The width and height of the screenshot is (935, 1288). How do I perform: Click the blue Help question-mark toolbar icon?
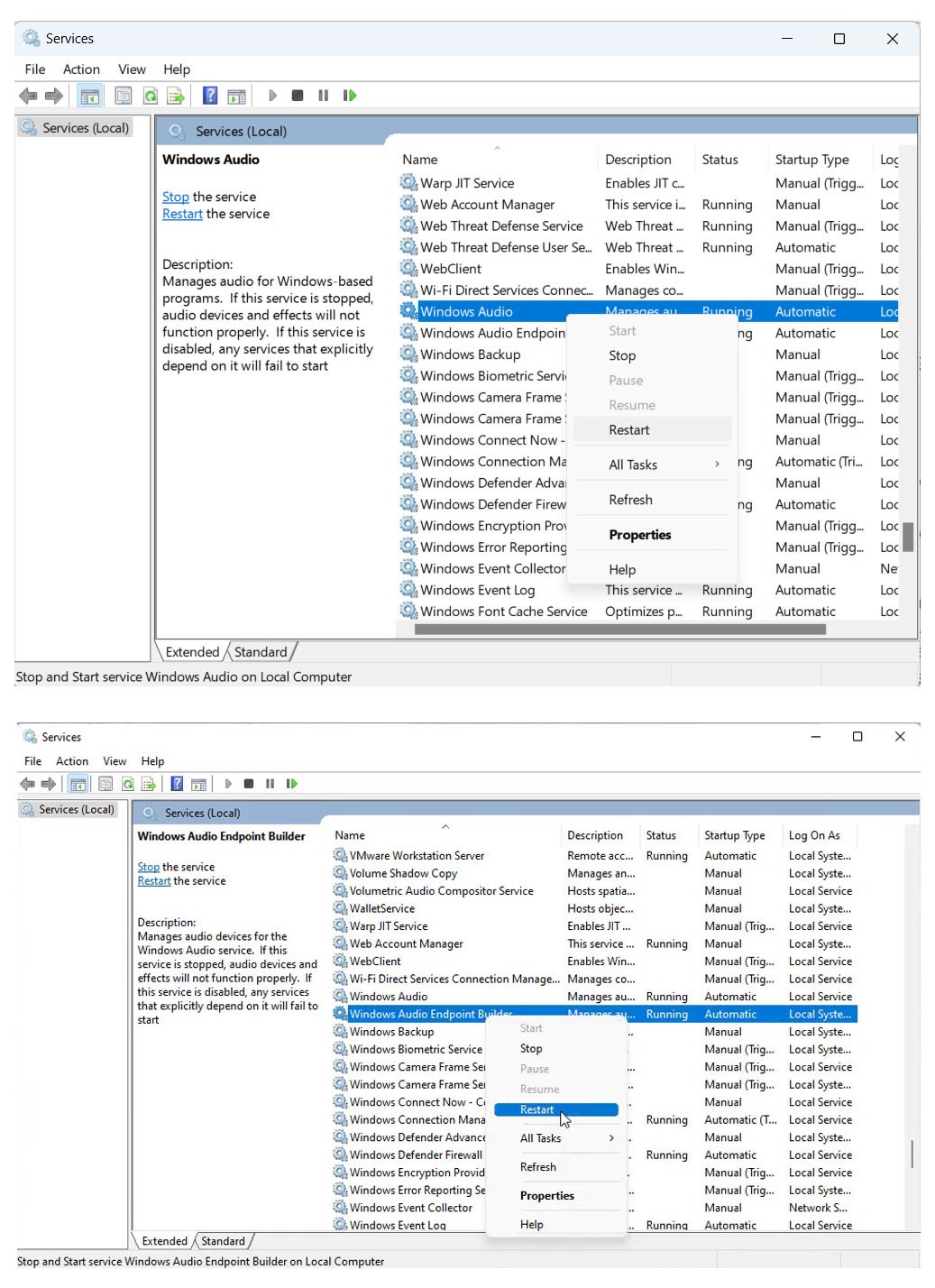pos(210,96)
